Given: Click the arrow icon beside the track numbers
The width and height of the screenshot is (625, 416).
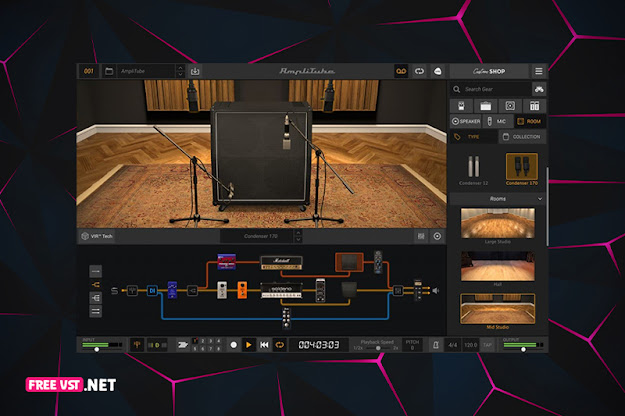Looking at the screenshot, I should [x=183, y=345].
